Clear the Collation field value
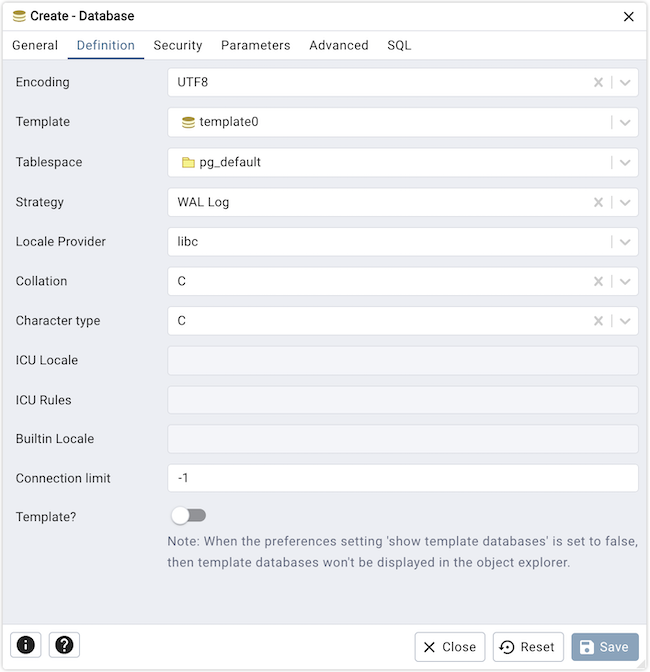The image size is (650, 672). (x=598, y=282)
